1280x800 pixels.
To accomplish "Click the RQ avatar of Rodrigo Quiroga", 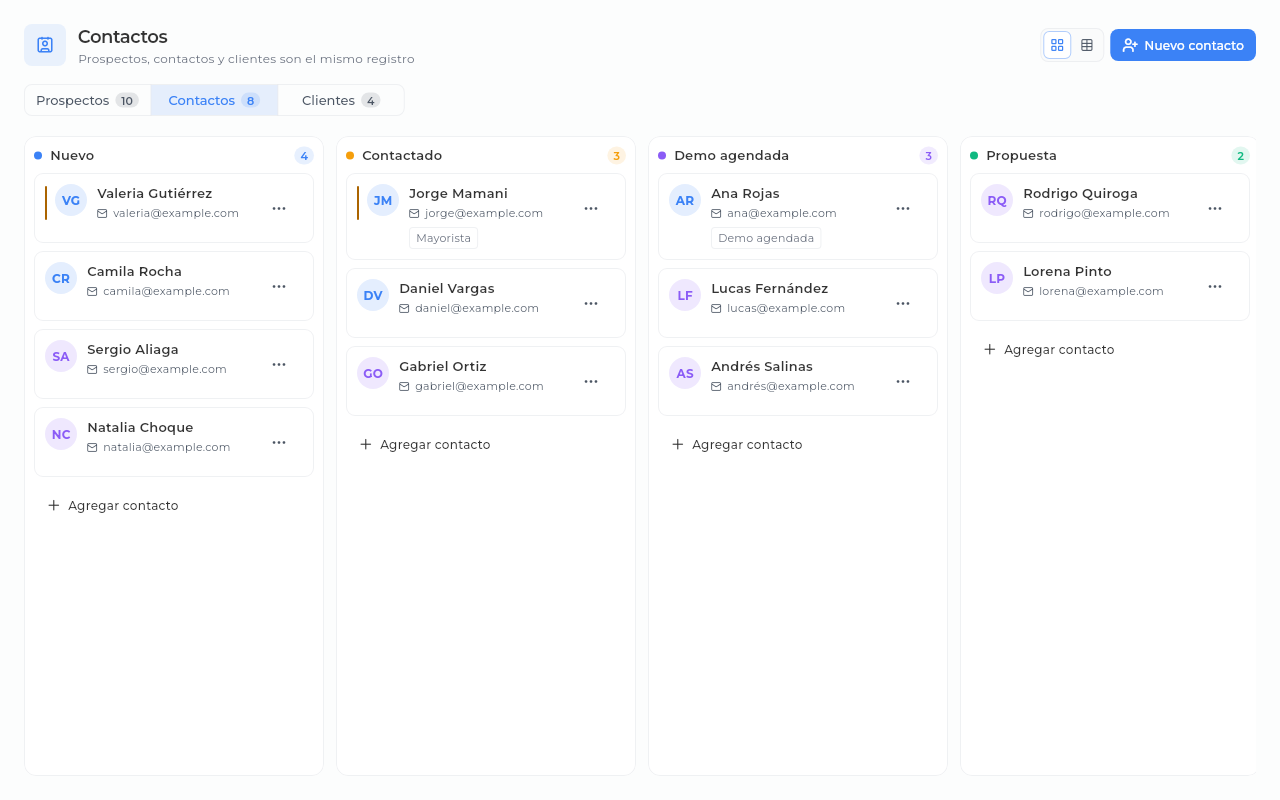I will pos(997,200).
